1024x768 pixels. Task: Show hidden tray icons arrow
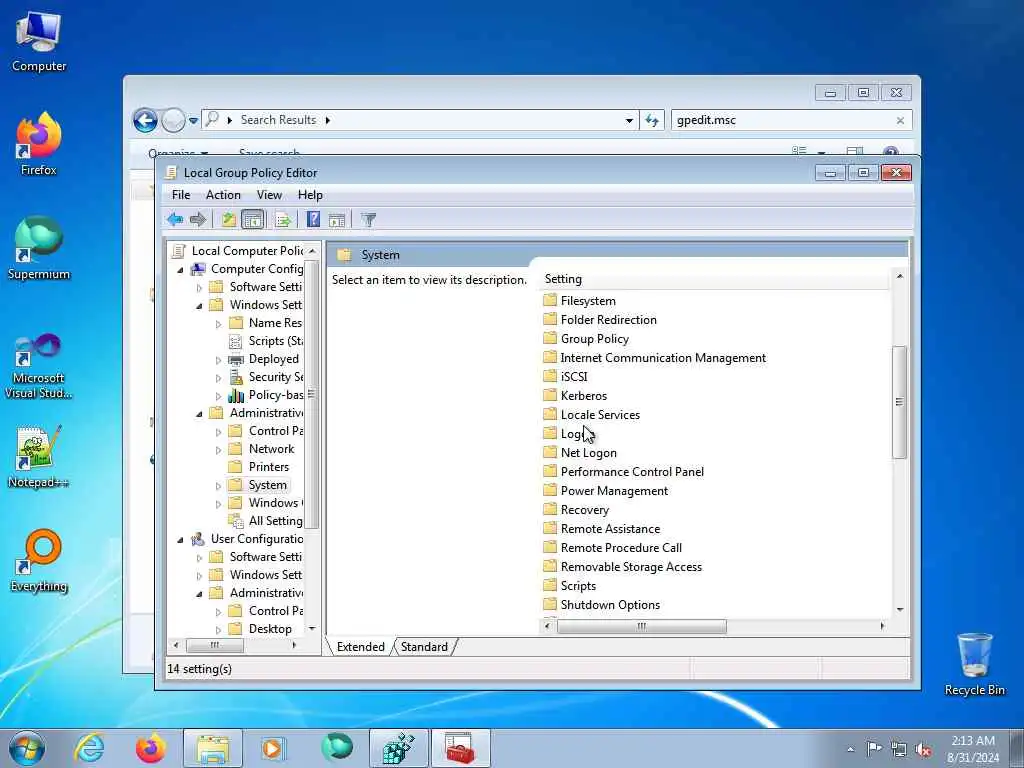850,750
